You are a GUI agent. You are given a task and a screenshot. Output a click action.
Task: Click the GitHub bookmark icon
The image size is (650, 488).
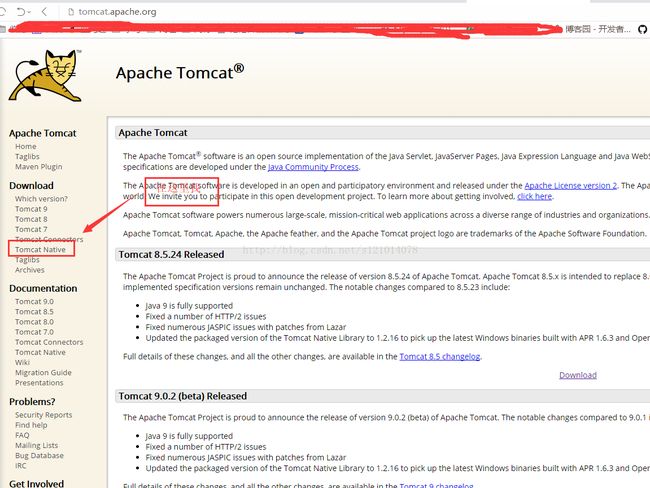[642, 29]
